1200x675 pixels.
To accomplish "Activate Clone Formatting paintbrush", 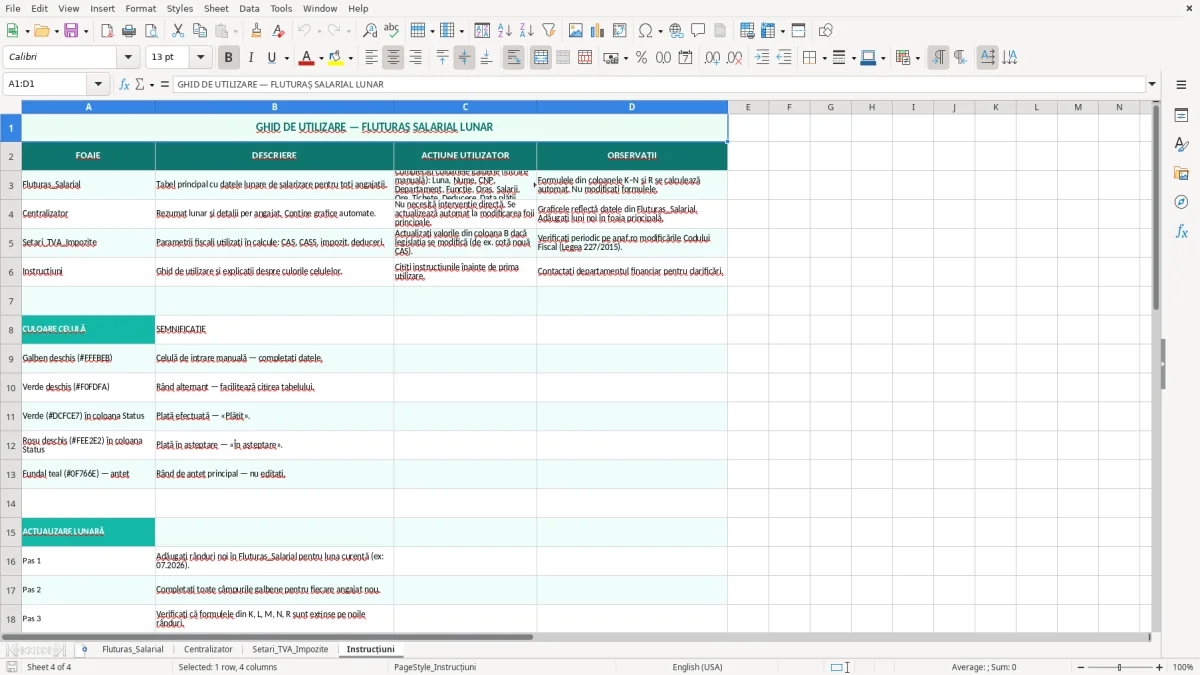I will click(256, 31).
